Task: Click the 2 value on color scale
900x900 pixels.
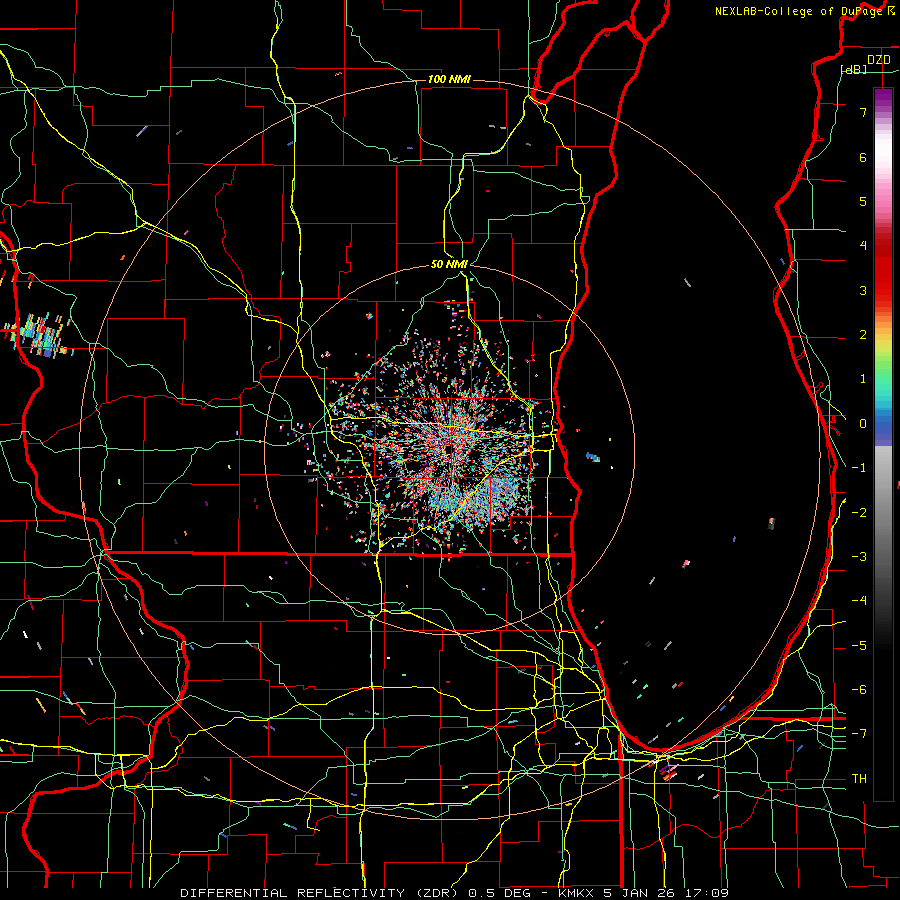Action: [x=863, y=335]
